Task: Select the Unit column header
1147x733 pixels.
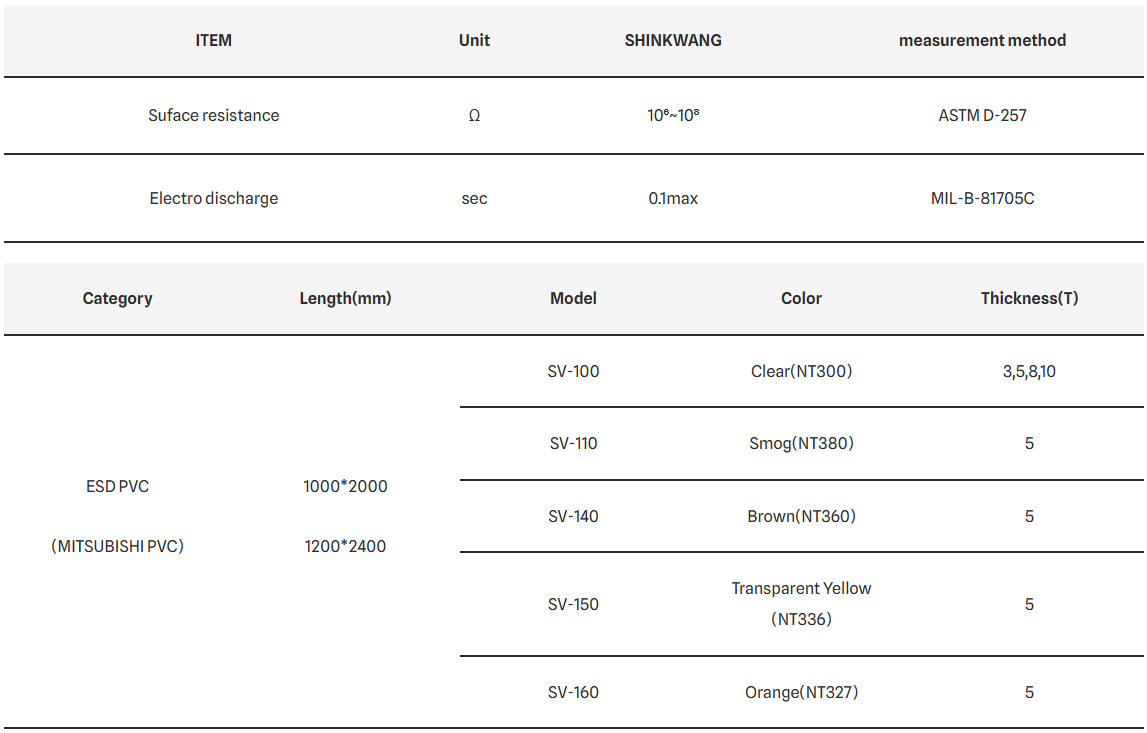Action: tap(474, 40)
